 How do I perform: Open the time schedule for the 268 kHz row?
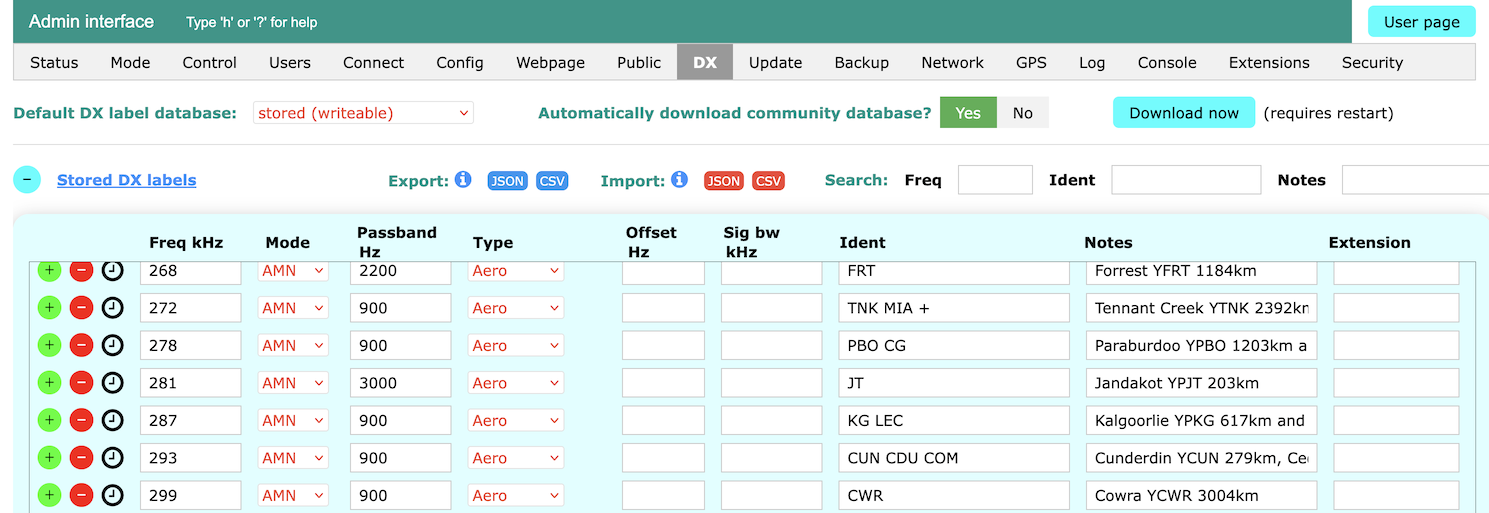pyautogui.click(x=113, y=271)
